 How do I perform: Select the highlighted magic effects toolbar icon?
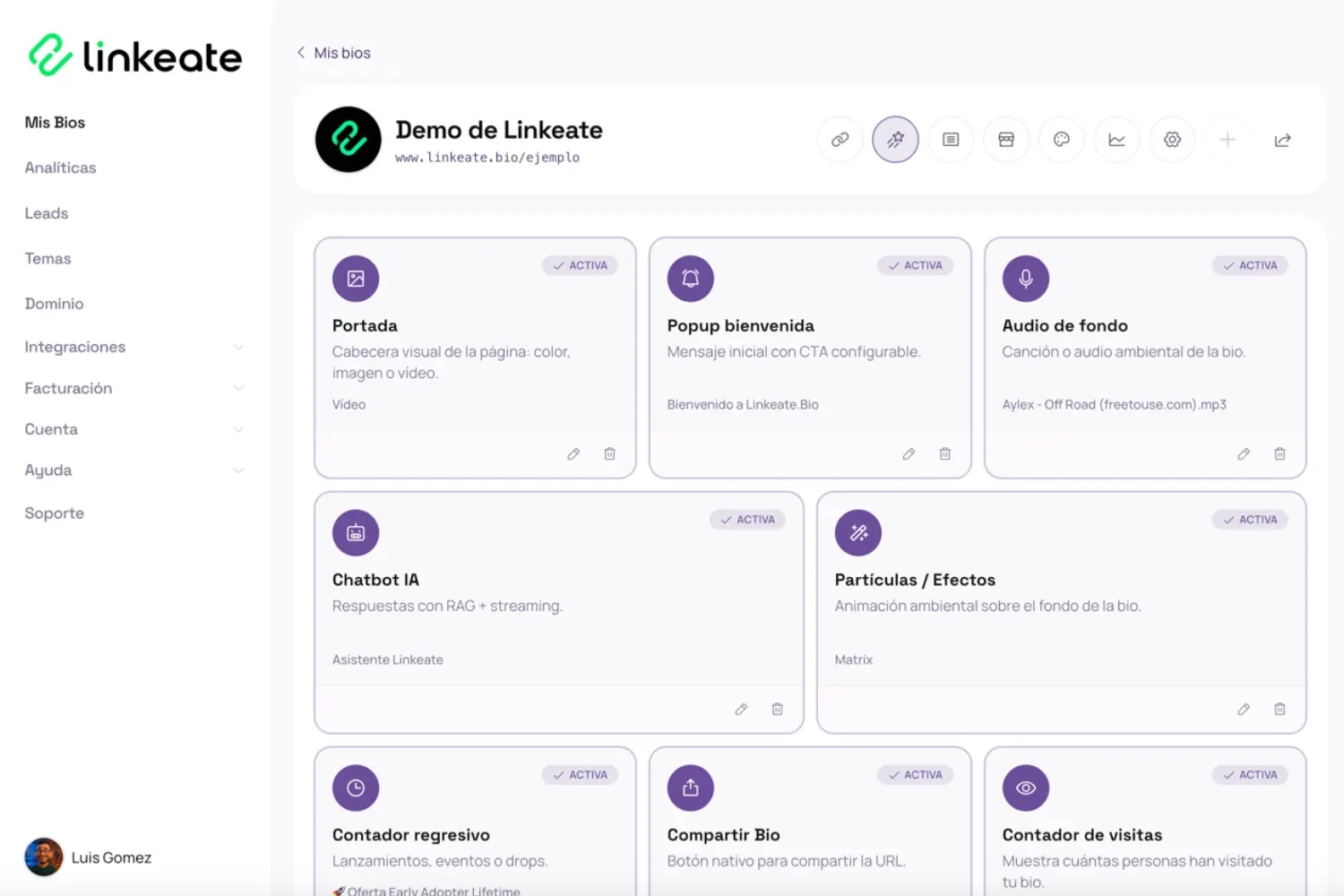[x=895, y=140]
